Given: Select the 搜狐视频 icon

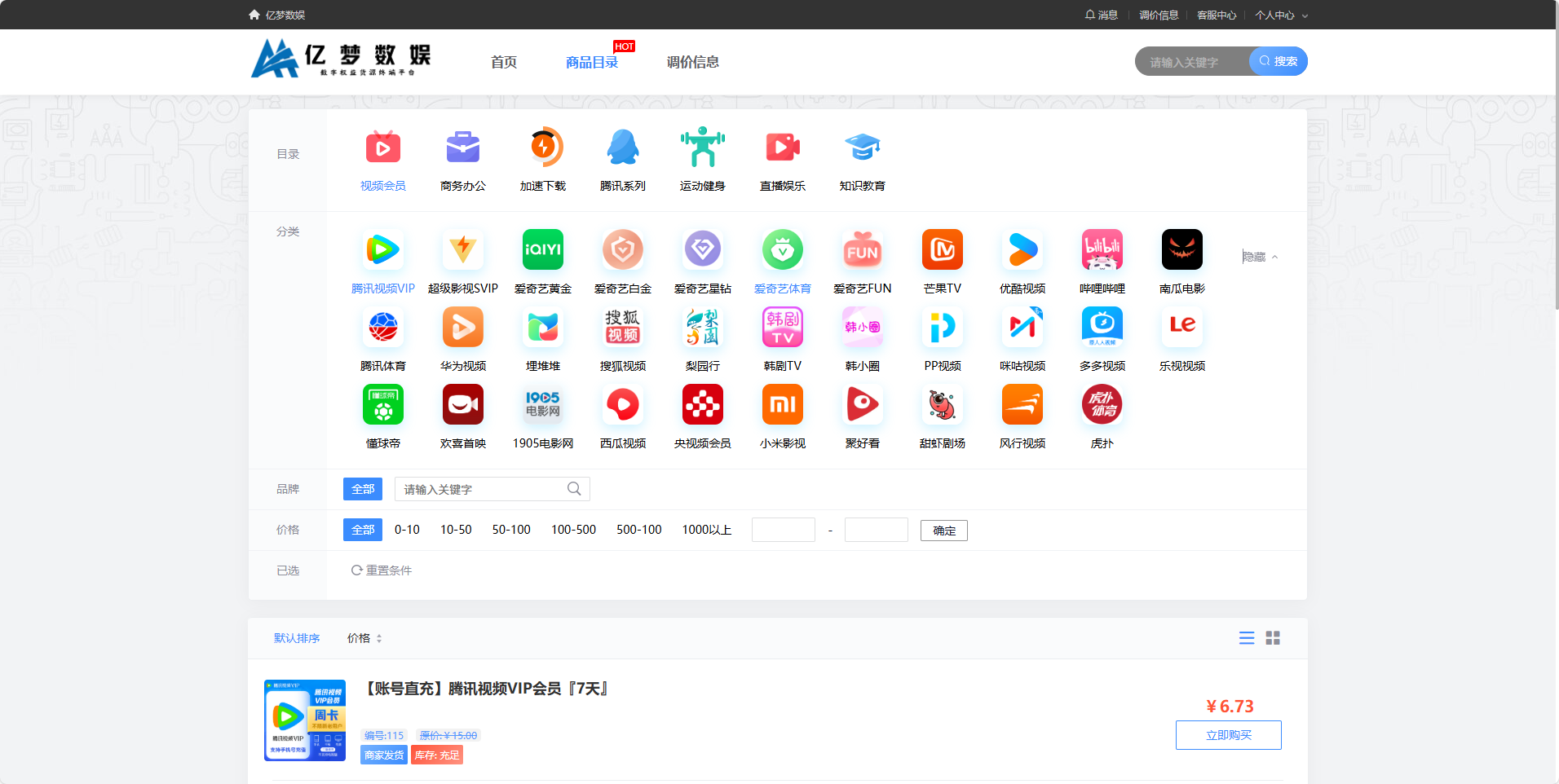Looking at the screenshot, I should tap(623, 328).
